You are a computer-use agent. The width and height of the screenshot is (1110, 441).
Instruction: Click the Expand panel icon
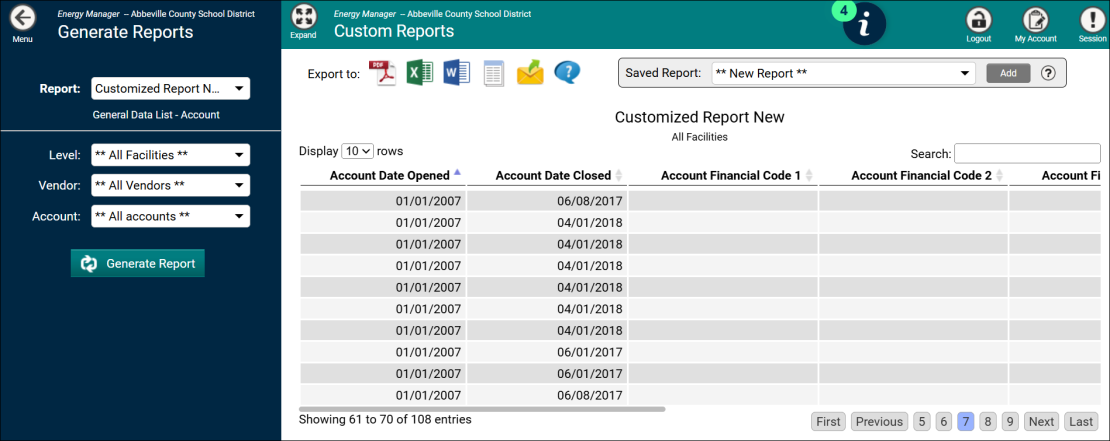click(303, 17)
